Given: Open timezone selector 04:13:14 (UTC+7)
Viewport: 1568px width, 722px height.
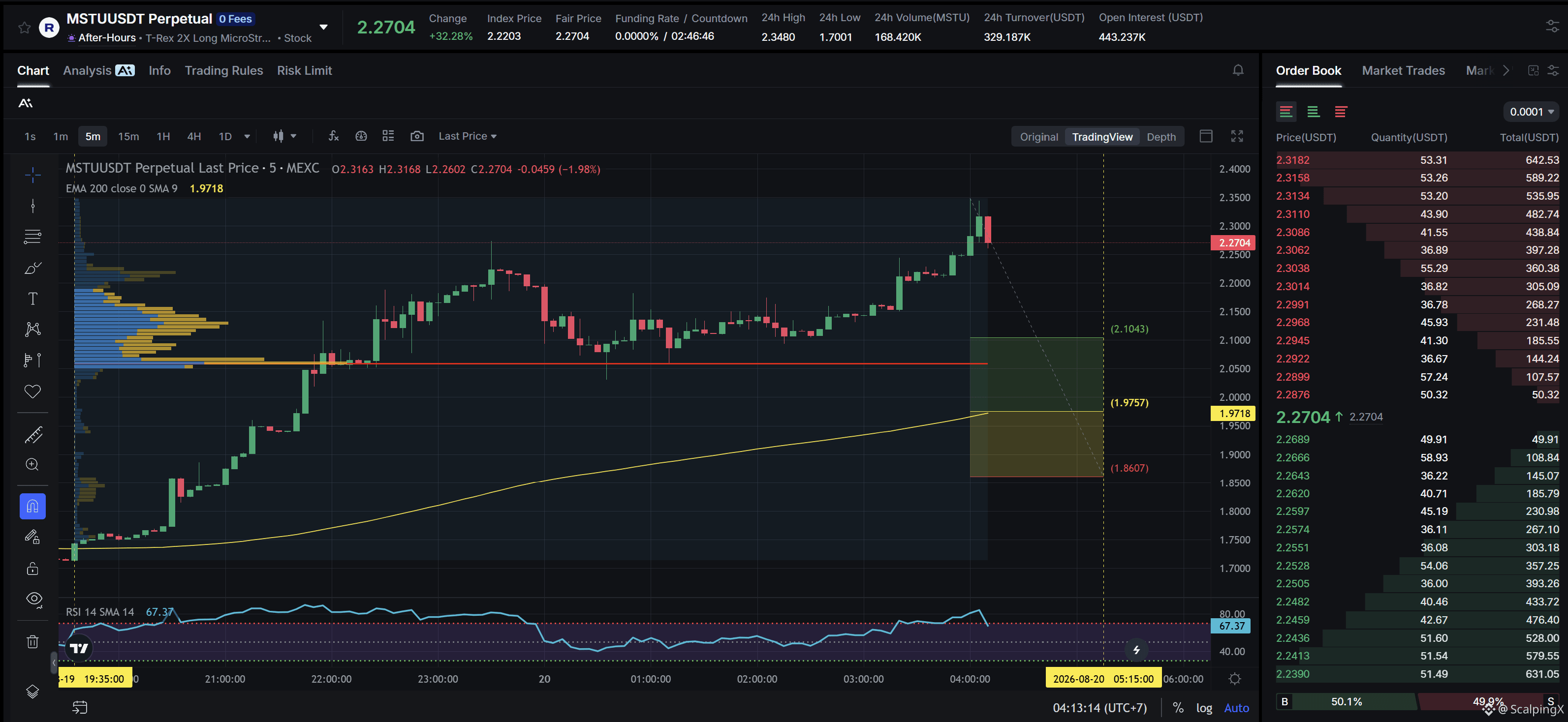Looking at the screenshot, I should point(1100,708).
